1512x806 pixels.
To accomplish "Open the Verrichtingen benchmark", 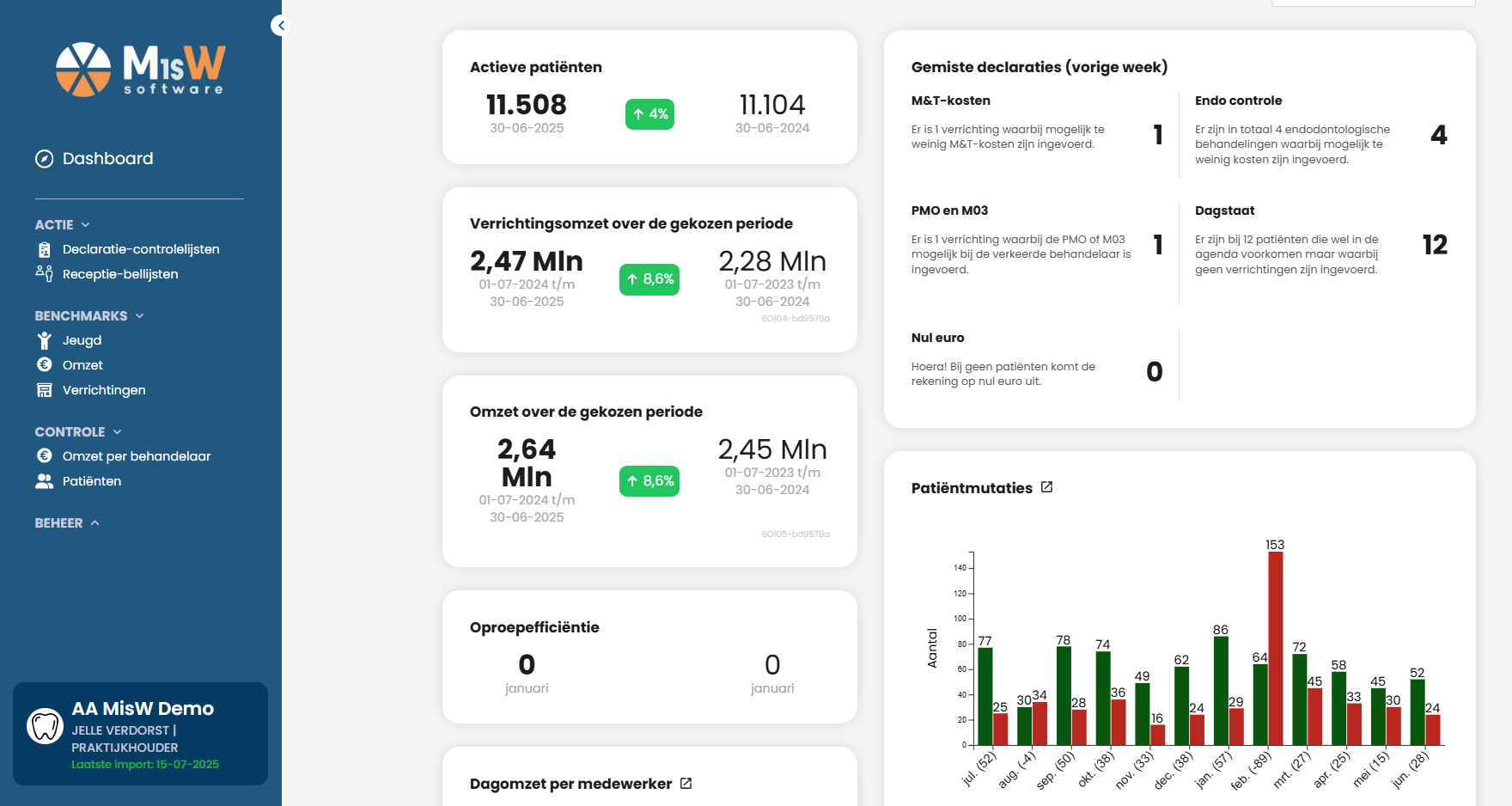I will click(104, 390).
